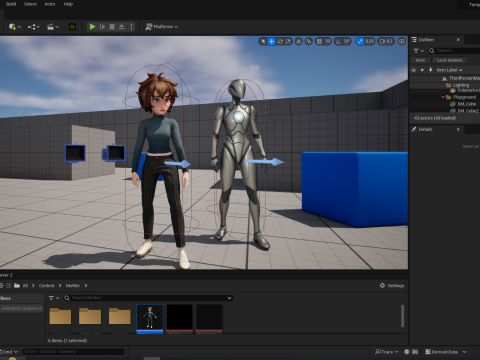Switch to the Outliner tab

426,40
